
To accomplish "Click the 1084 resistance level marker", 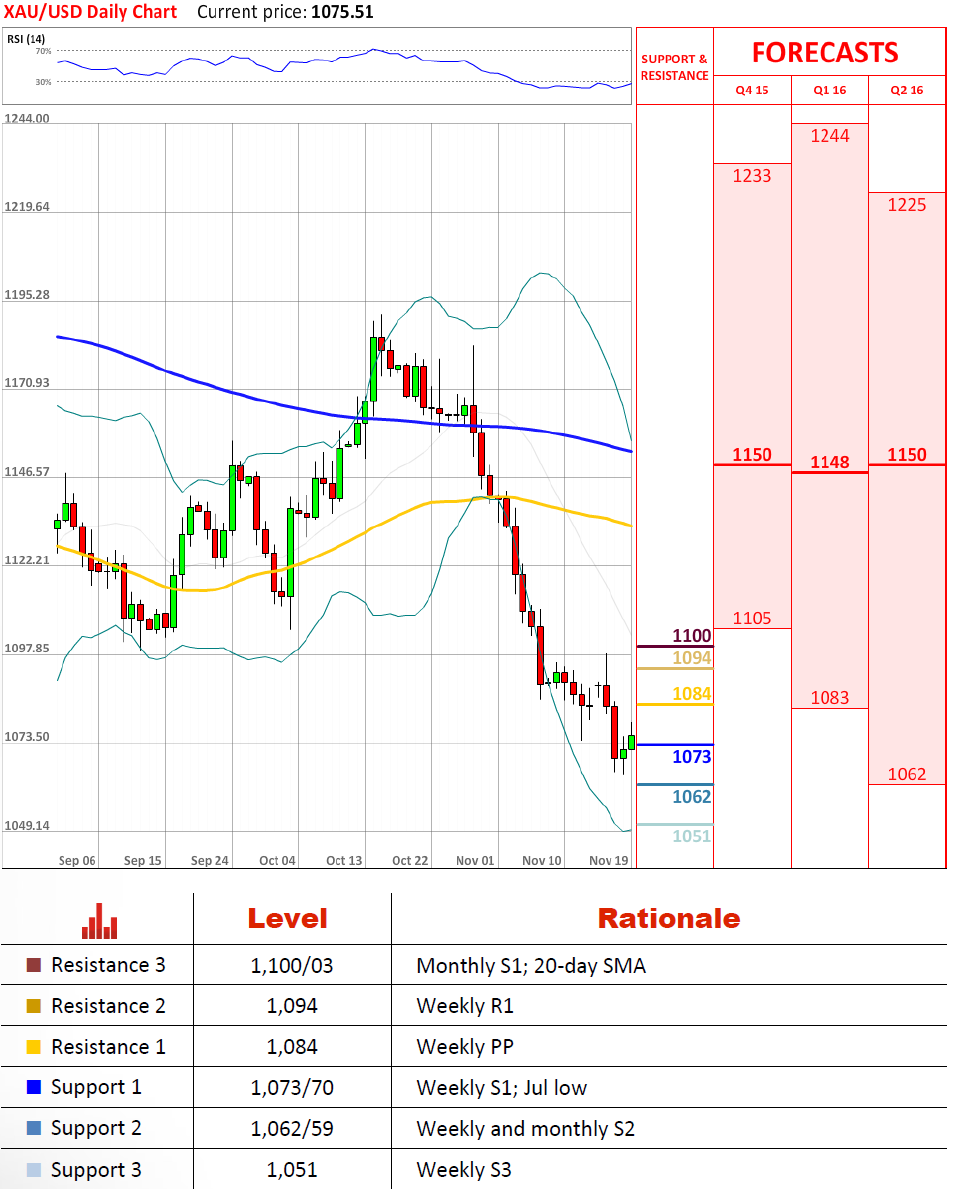I will [691, 694].
